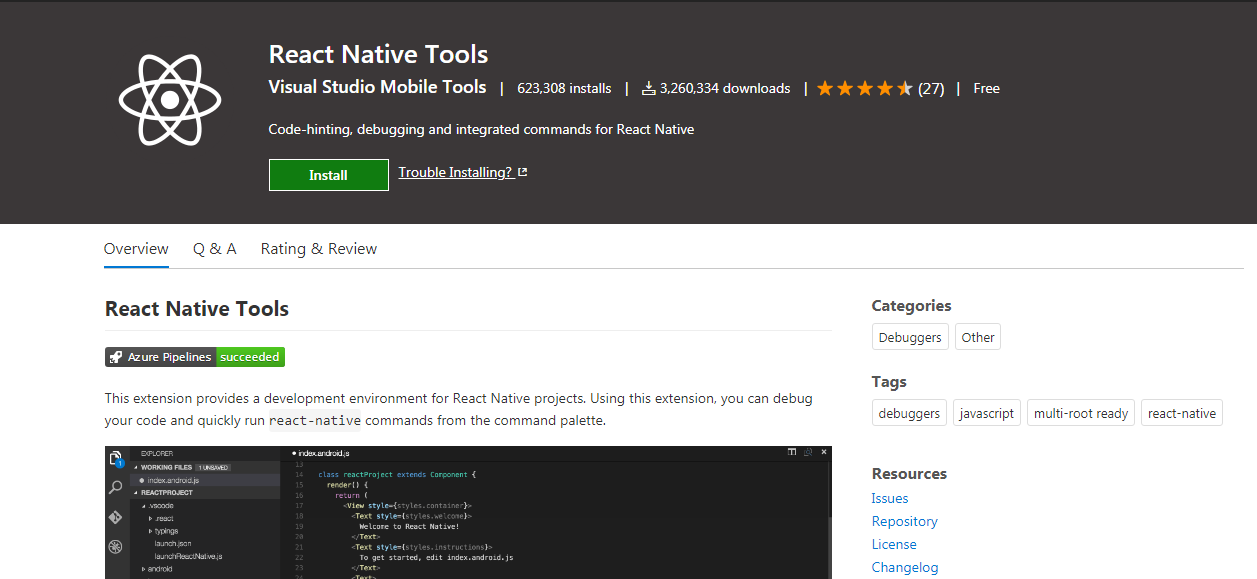Open the Trouble Installing? help link
The image size is (1257, 579).
457,172
